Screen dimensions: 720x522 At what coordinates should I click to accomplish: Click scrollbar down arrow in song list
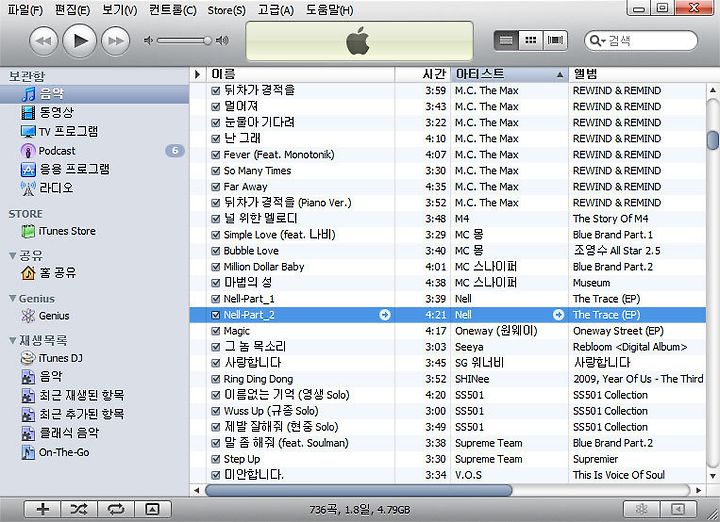click(x=713, y=476)
